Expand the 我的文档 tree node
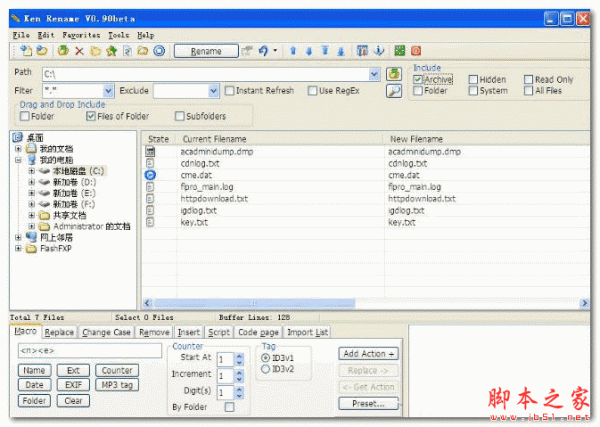The width and height of the screenshot is (600, 427). (x=18, y=148)
